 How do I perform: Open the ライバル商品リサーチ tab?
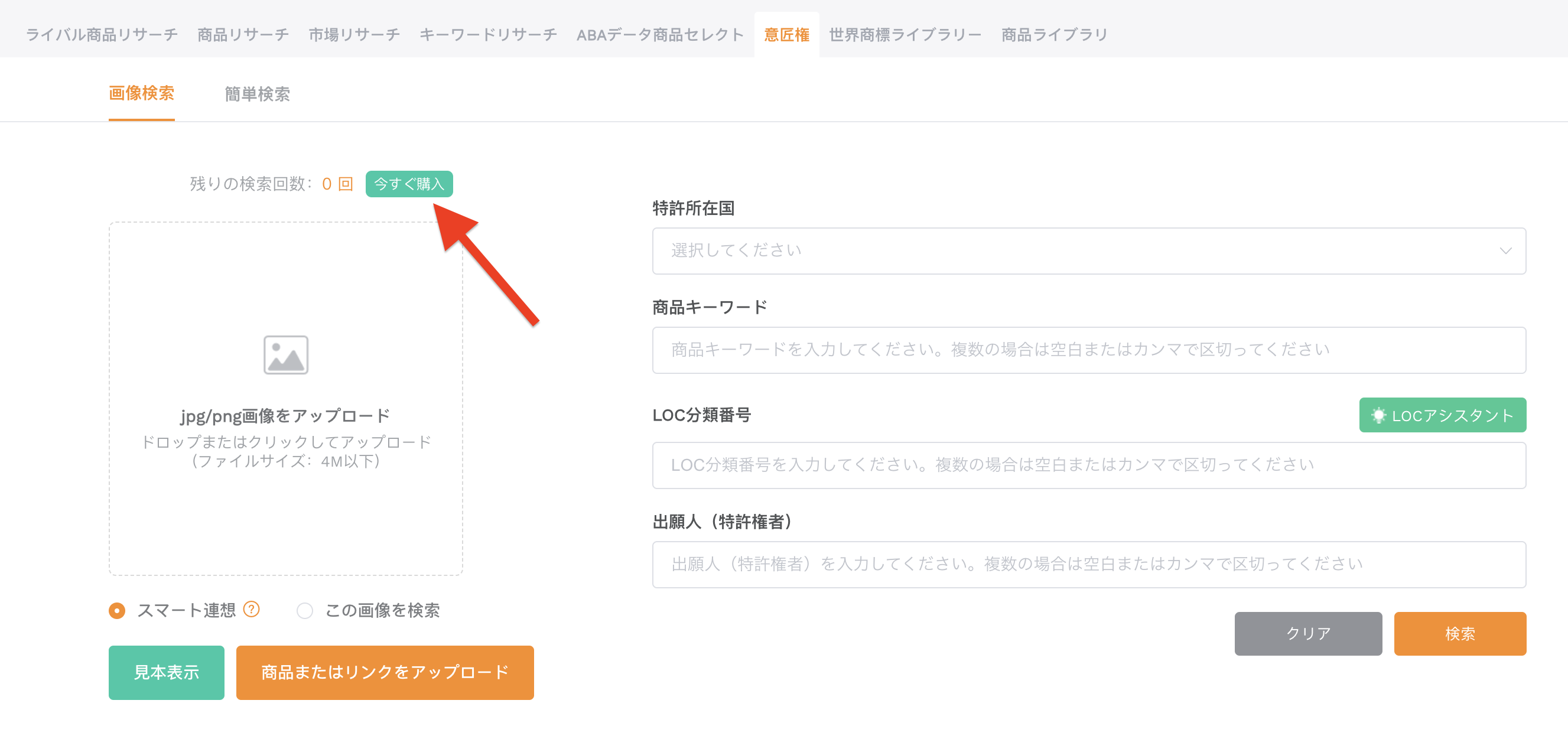[x=102, y=35]
